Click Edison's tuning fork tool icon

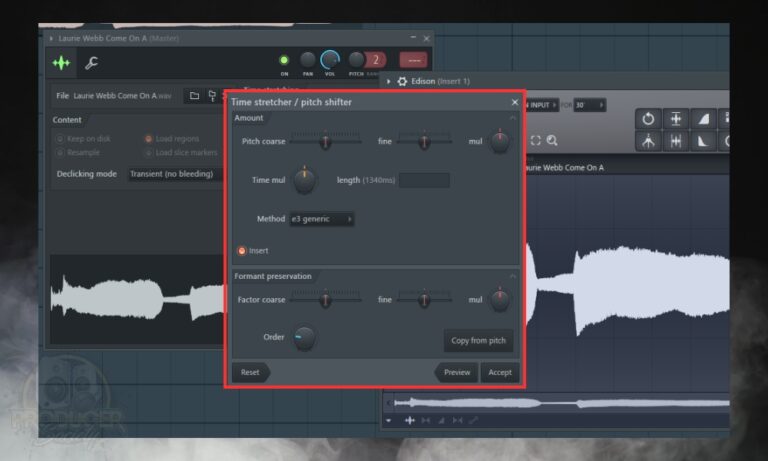pyautogui.click(x=648, y=141)
